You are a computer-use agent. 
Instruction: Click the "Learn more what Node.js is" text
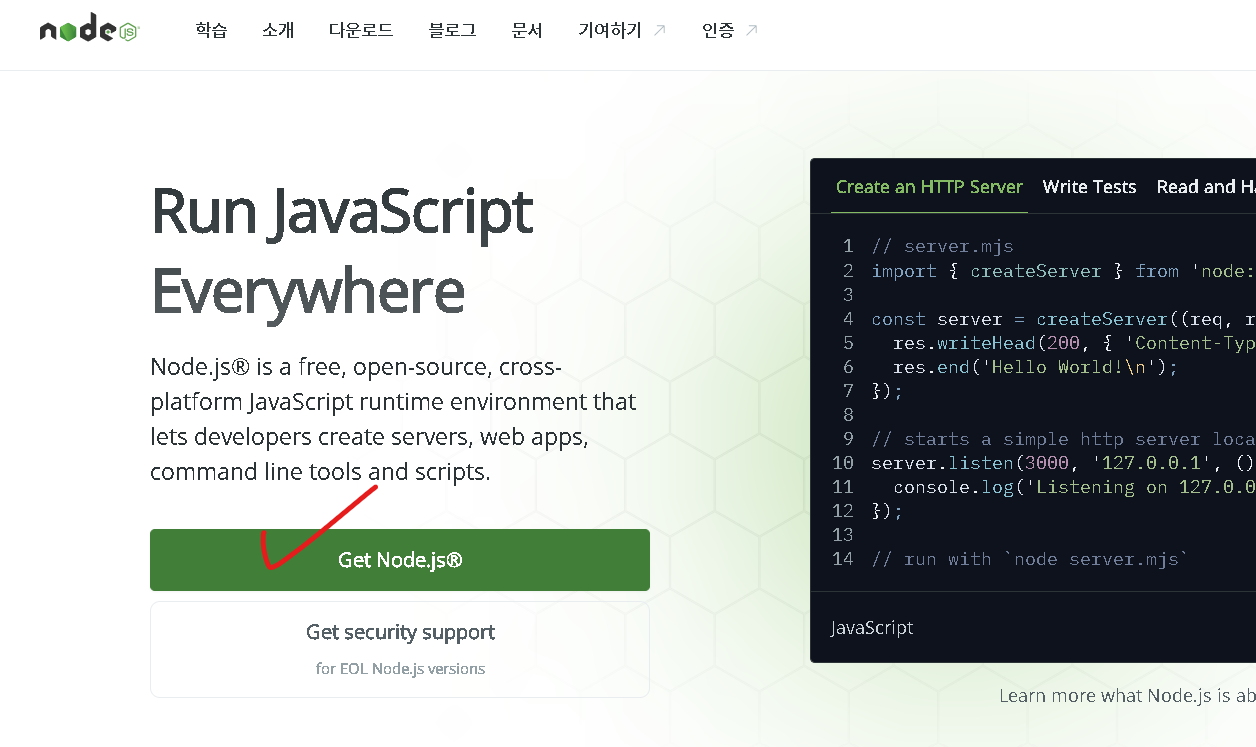(x=1127, y=696)
